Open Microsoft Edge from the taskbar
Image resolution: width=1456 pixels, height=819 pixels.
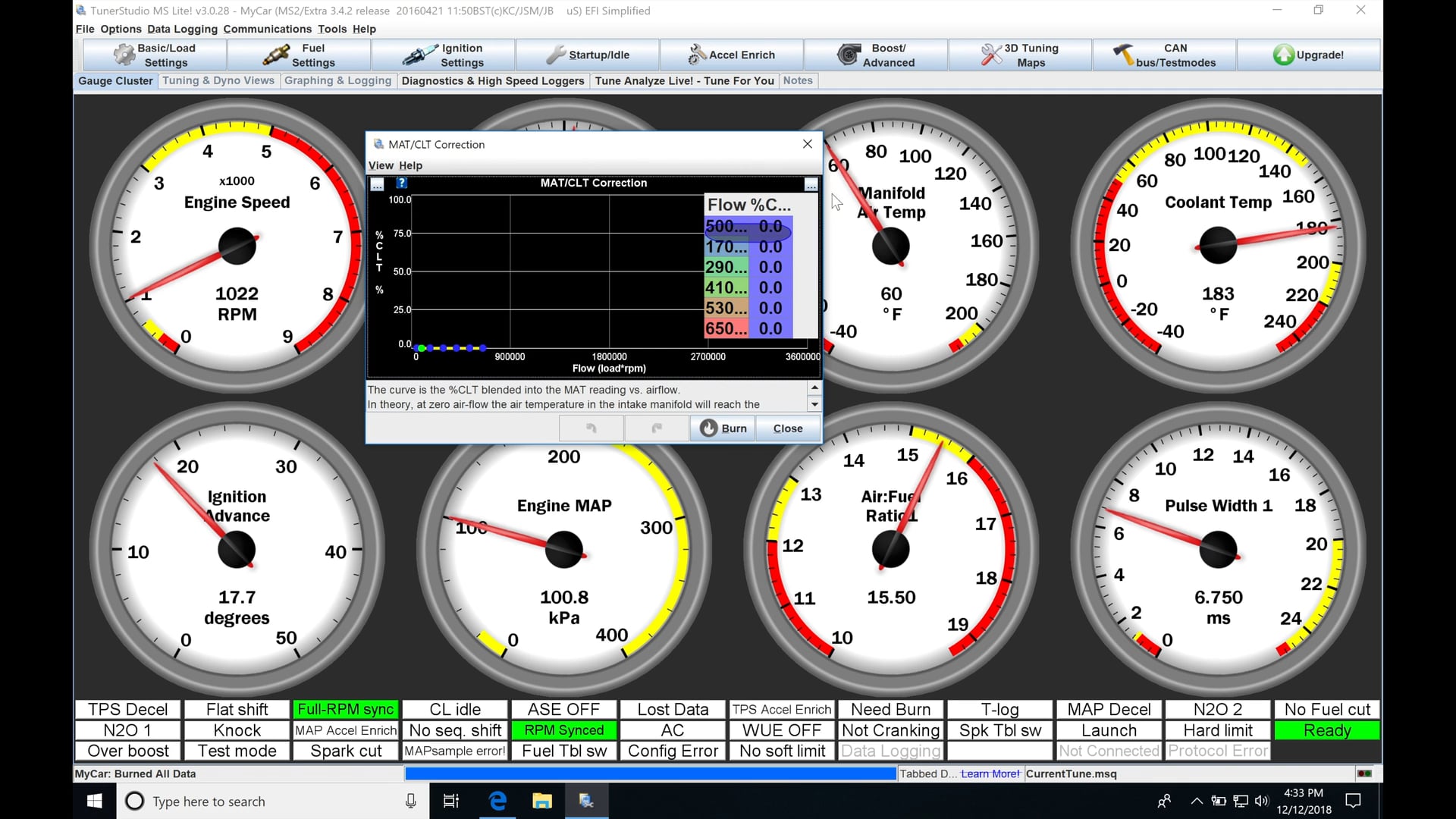tap(497, 801)
